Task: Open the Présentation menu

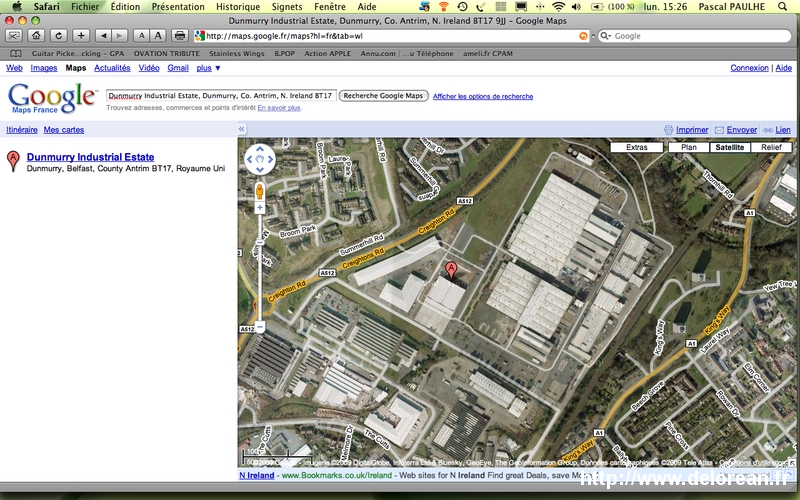Action: [x=178, y=7]
